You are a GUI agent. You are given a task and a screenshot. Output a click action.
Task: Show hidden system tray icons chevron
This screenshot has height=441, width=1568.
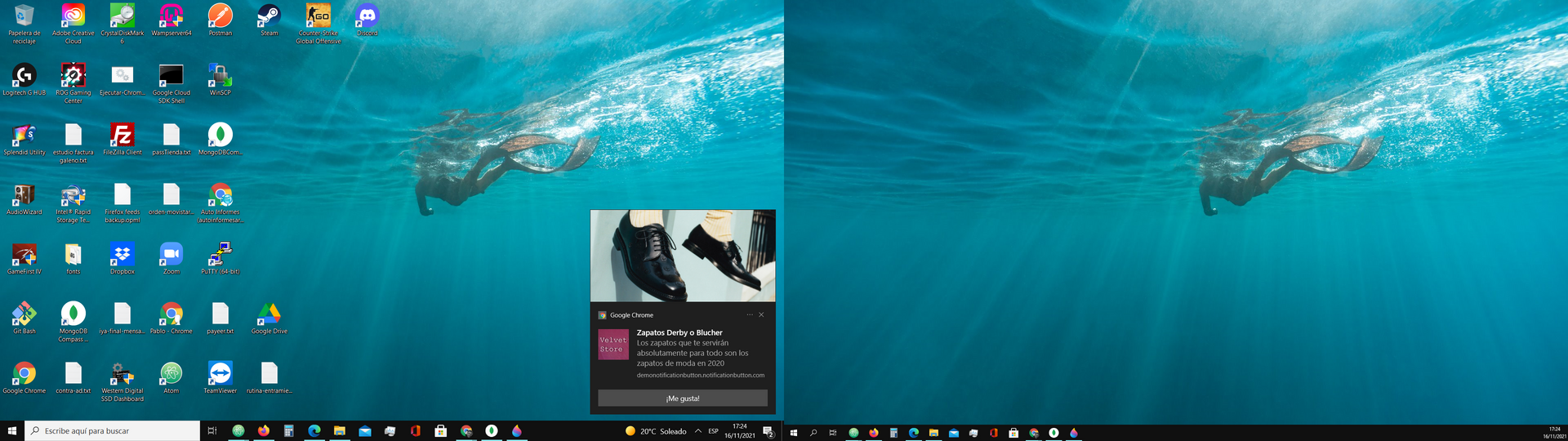[697, 430]
